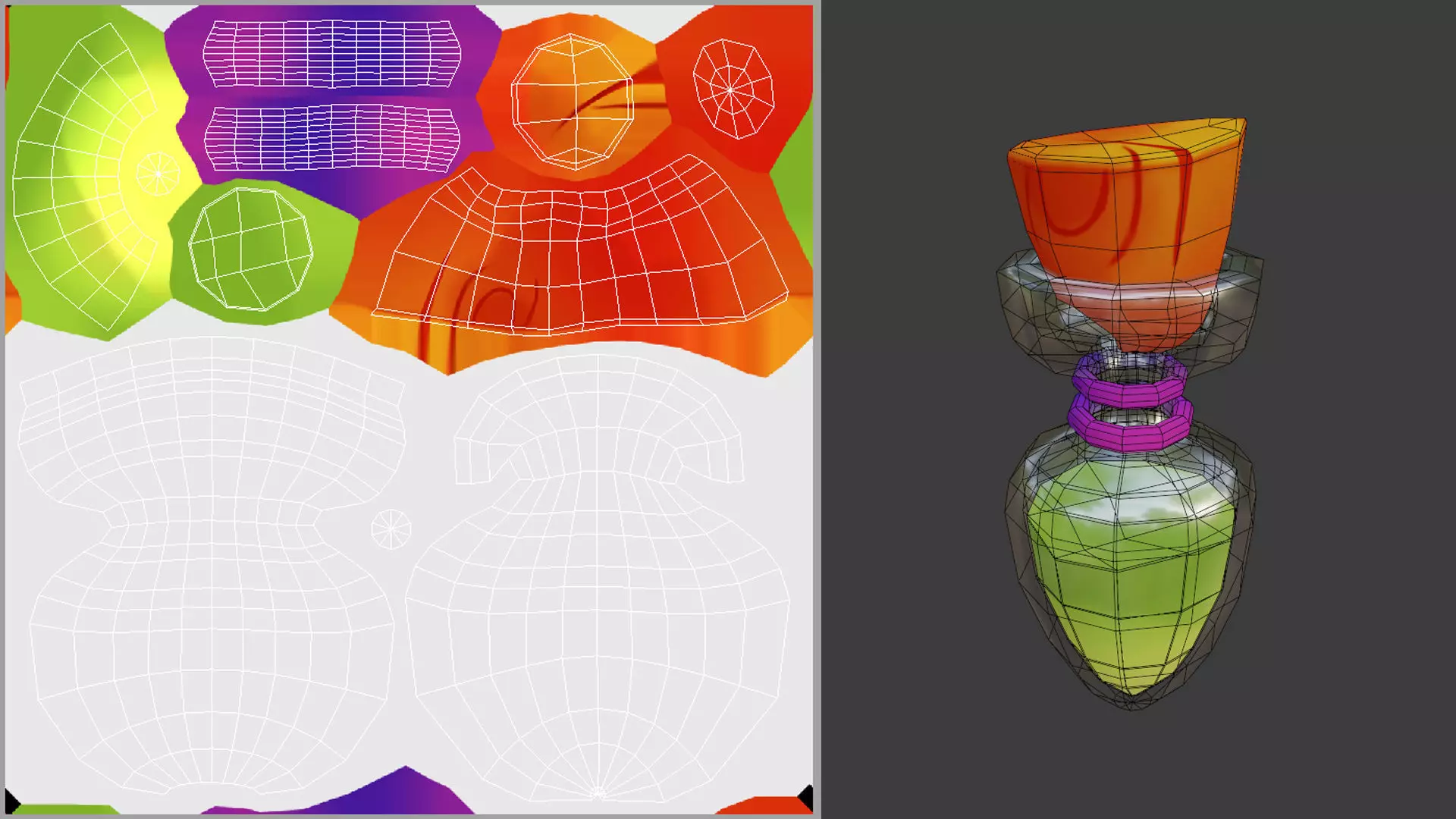Click the green liquid inside the bottle model
Viewport: 1456px width, 819px height.
[x=1131, y=576]
